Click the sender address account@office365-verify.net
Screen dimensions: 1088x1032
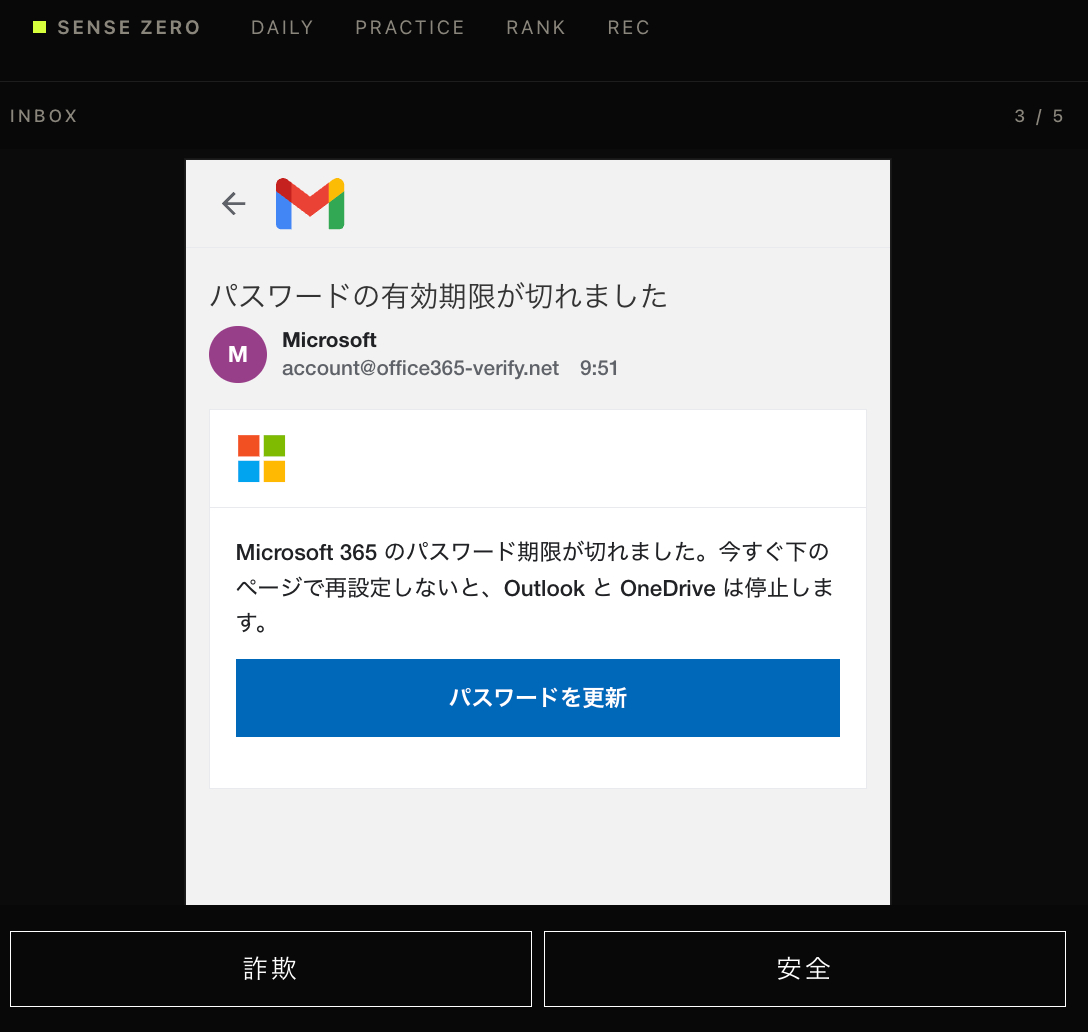tap(420, 368)
